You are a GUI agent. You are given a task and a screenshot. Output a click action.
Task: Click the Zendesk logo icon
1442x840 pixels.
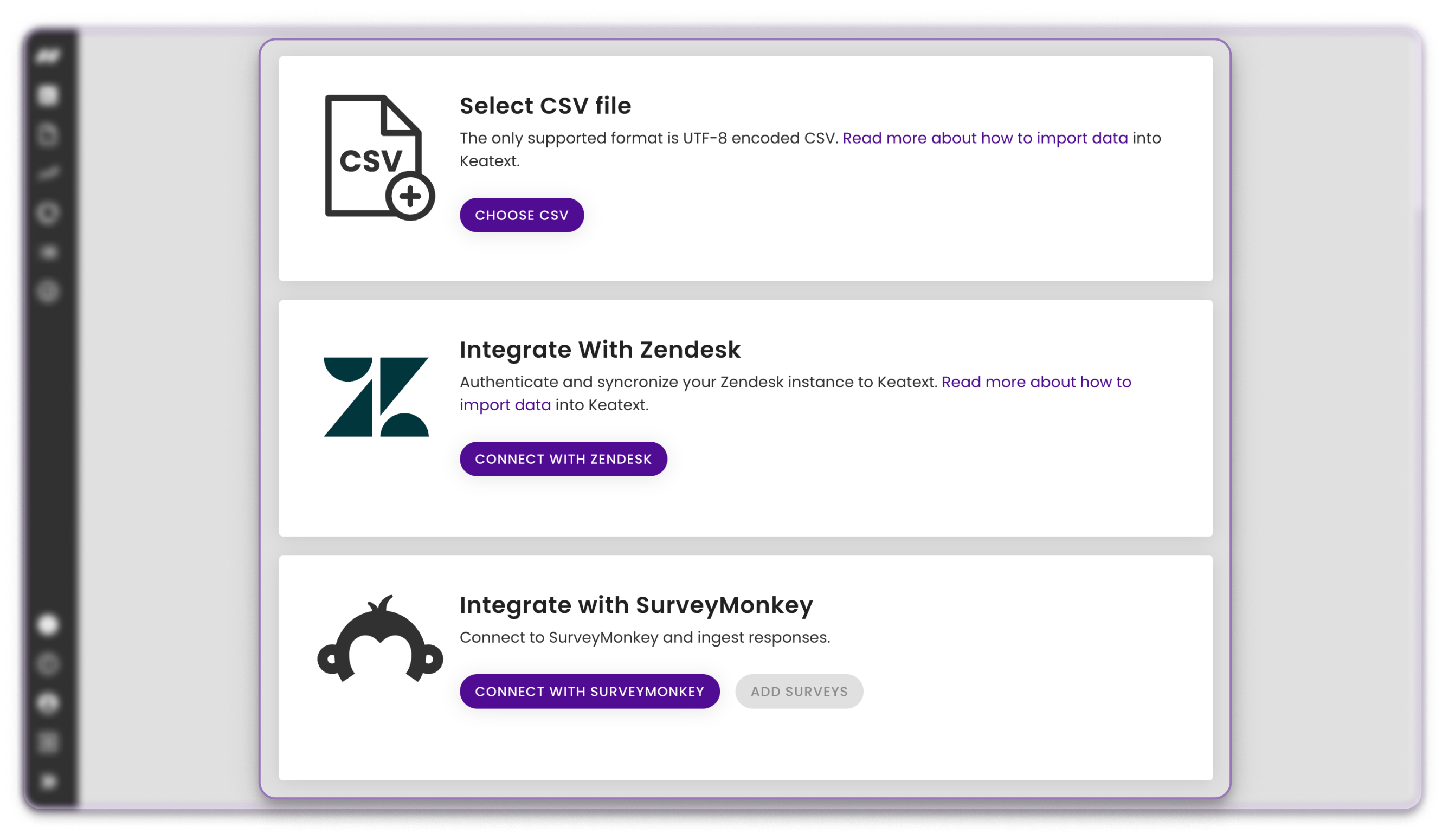coord(376,397)
